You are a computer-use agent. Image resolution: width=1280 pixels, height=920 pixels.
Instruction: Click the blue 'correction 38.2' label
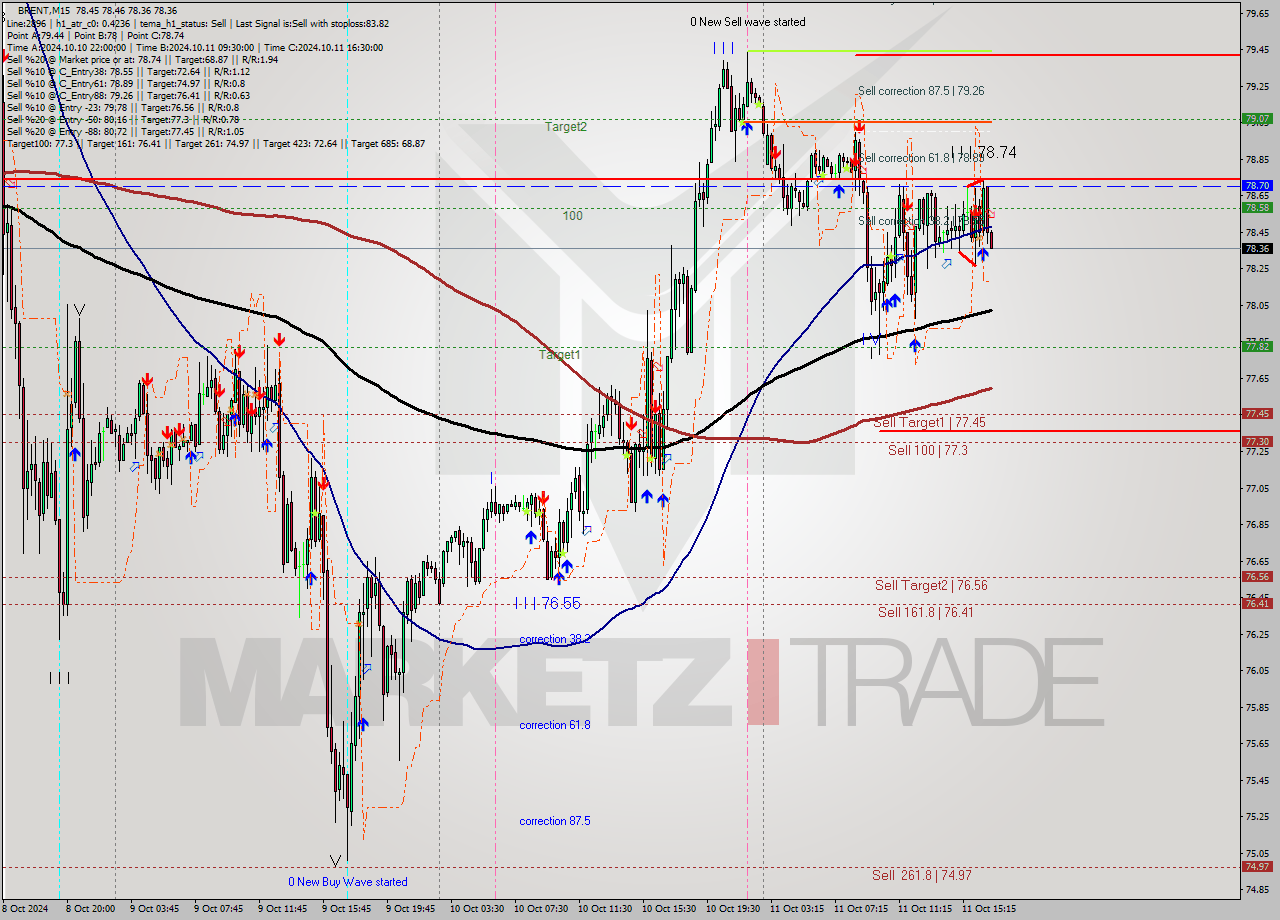[x=555, y=639]
